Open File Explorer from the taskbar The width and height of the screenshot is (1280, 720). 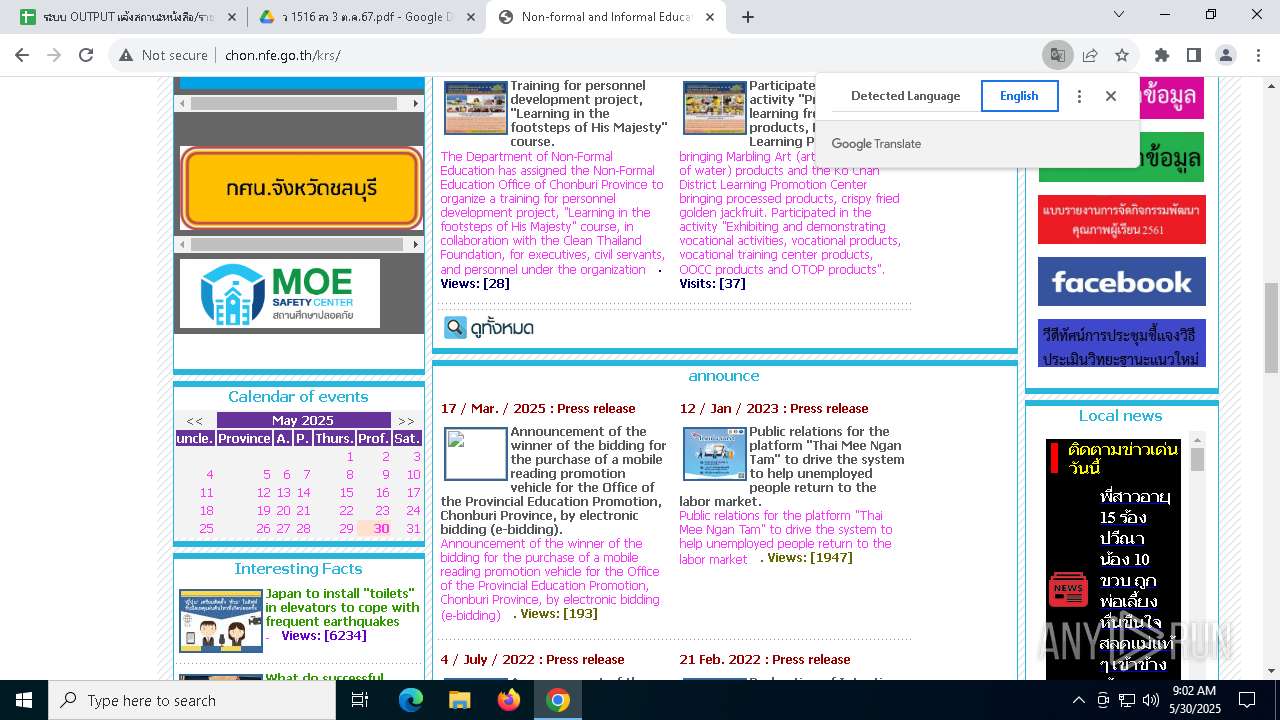pyautogui.click(x=460, y=700)
